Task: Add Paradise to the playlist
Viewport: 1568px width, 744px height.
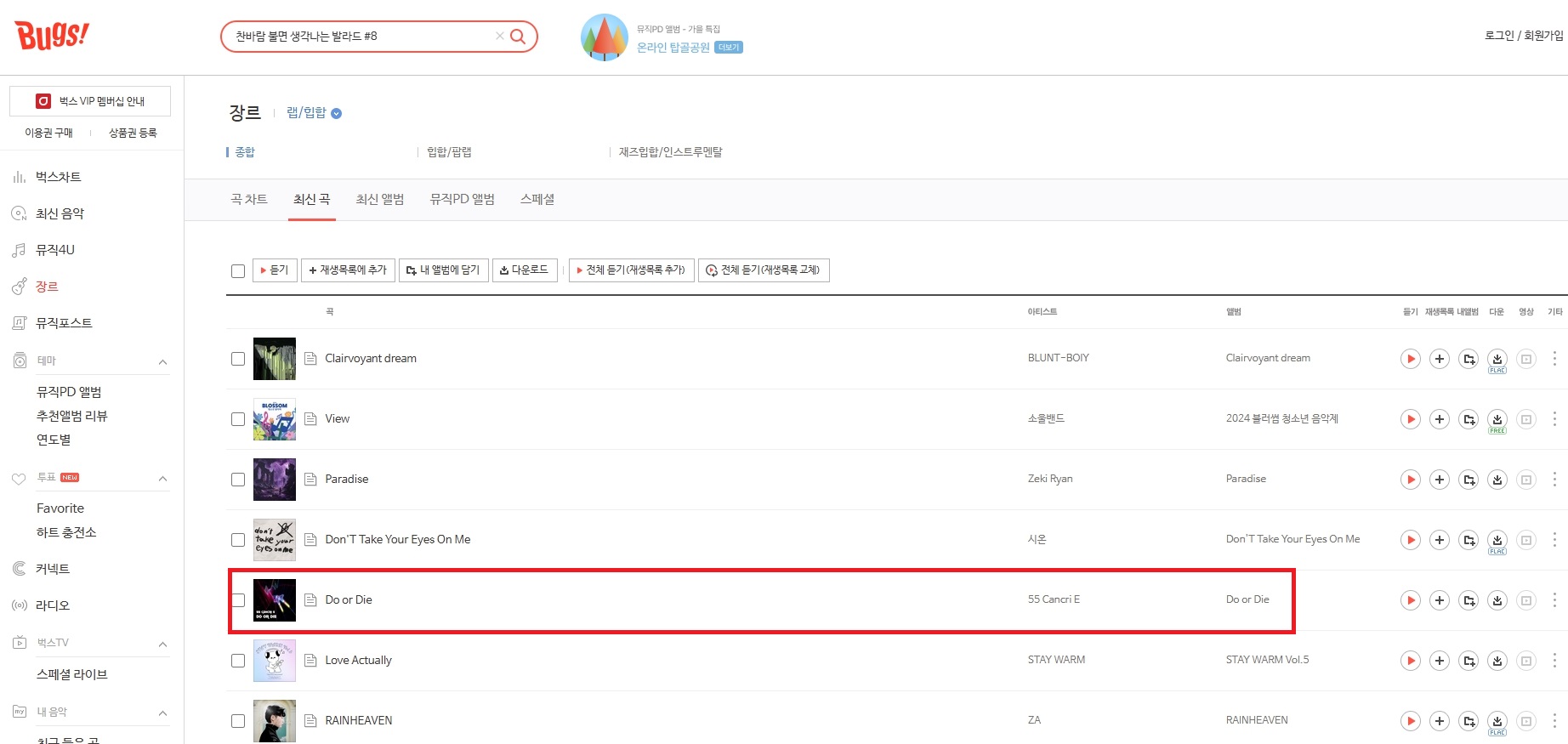Action: [1439, 480]
